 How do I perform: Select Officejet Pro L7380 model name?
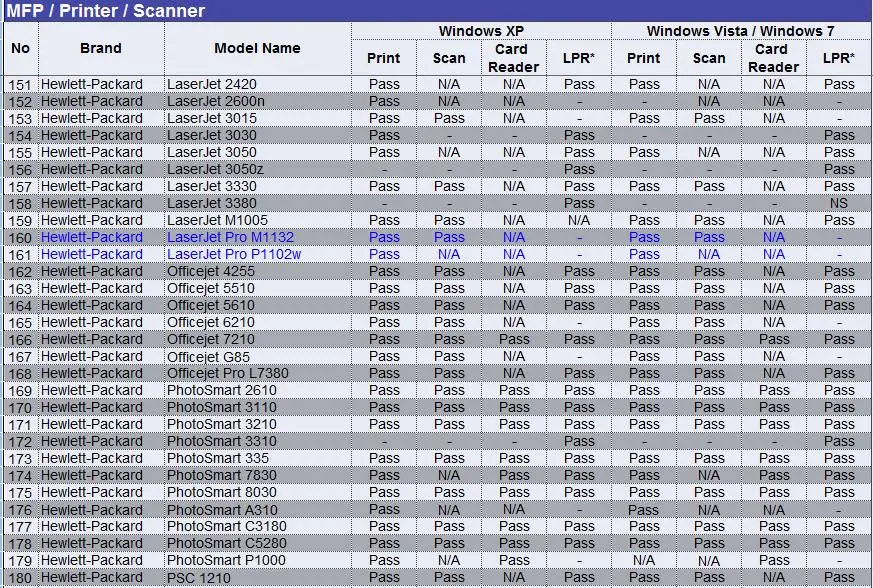(x=228, y=373)
